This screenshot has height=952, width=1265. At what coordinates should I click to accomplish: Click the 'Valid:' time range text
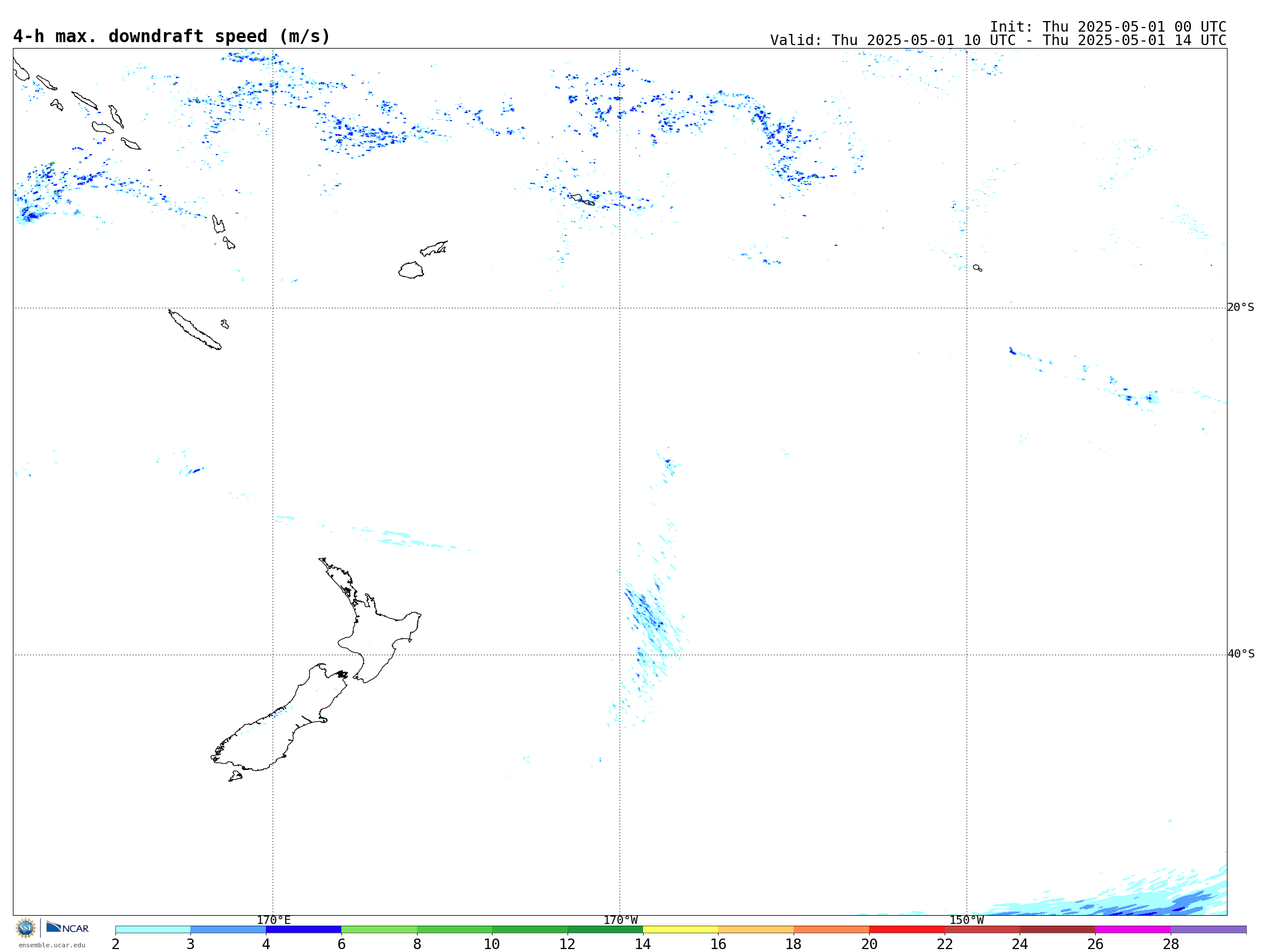coord(998,40)
